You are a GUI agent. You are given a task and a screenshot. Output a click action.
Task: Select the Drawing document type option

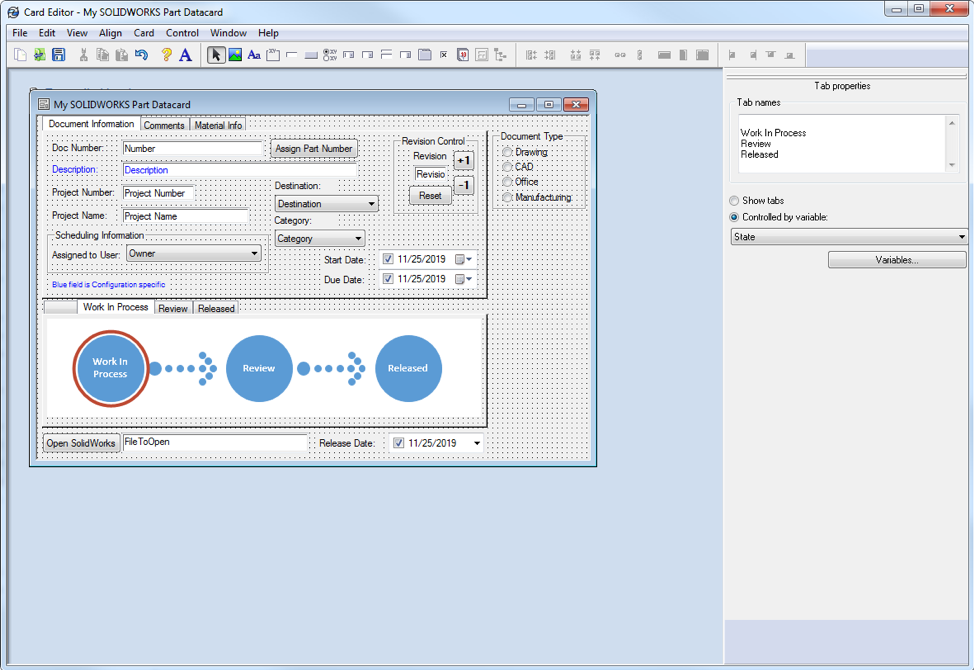click(508, 152)
